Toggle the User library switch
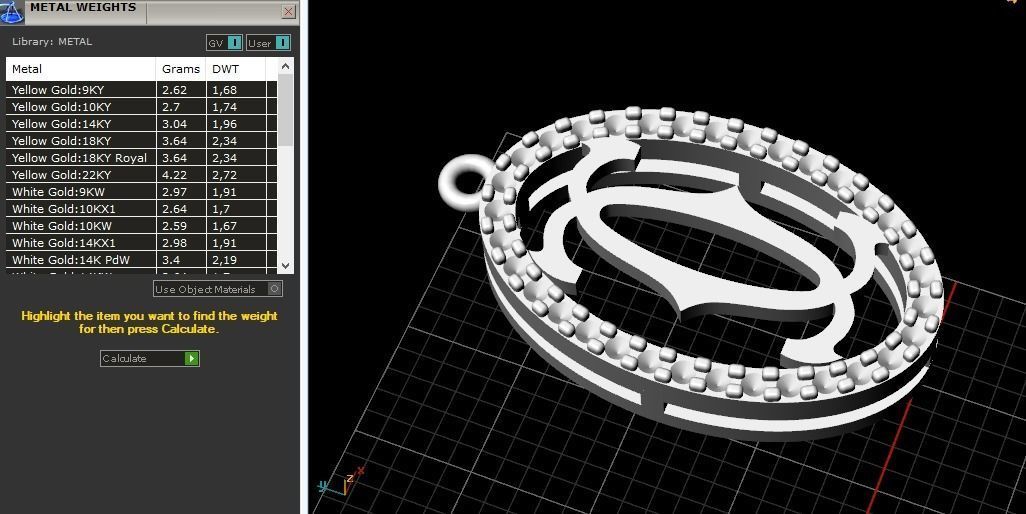Screen dimensions: 1026x514 (268, 43)
